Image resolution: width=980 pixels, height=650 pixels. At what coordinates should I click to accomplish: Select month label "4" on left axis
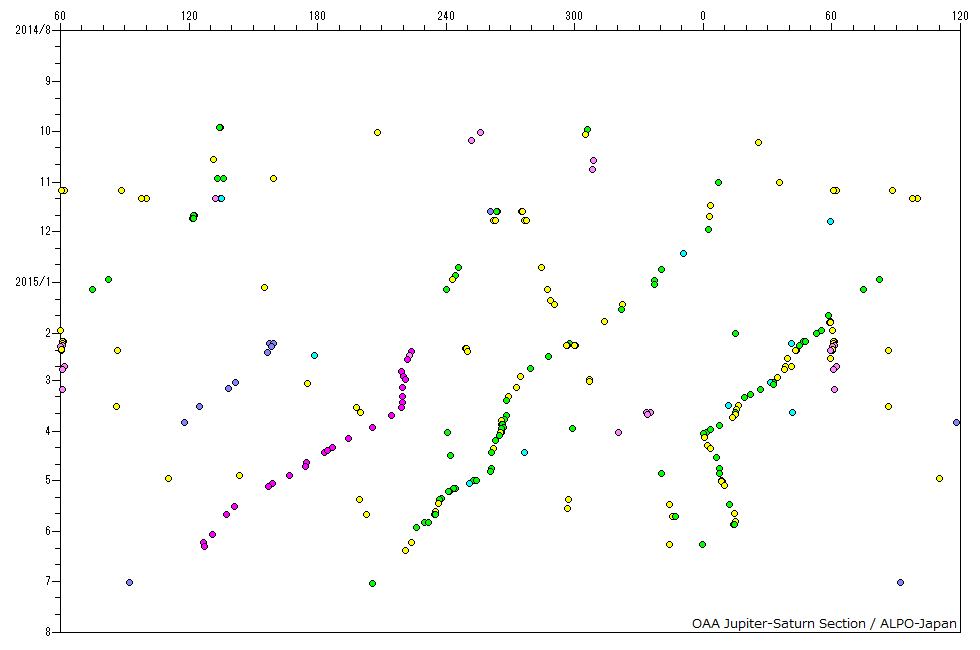(x=48, y=431)
